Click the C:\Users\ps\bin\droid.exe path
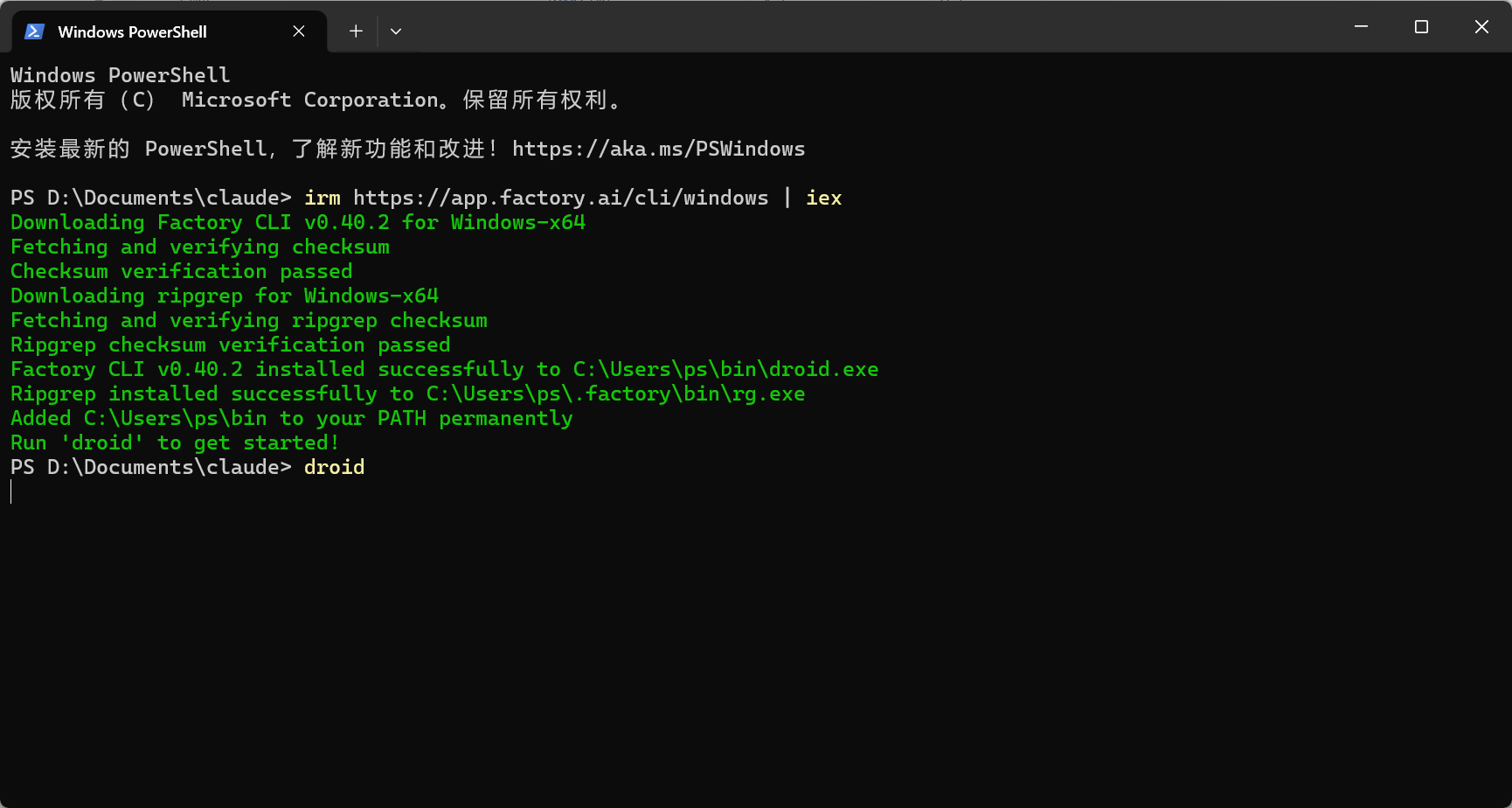 click(726, 369)
